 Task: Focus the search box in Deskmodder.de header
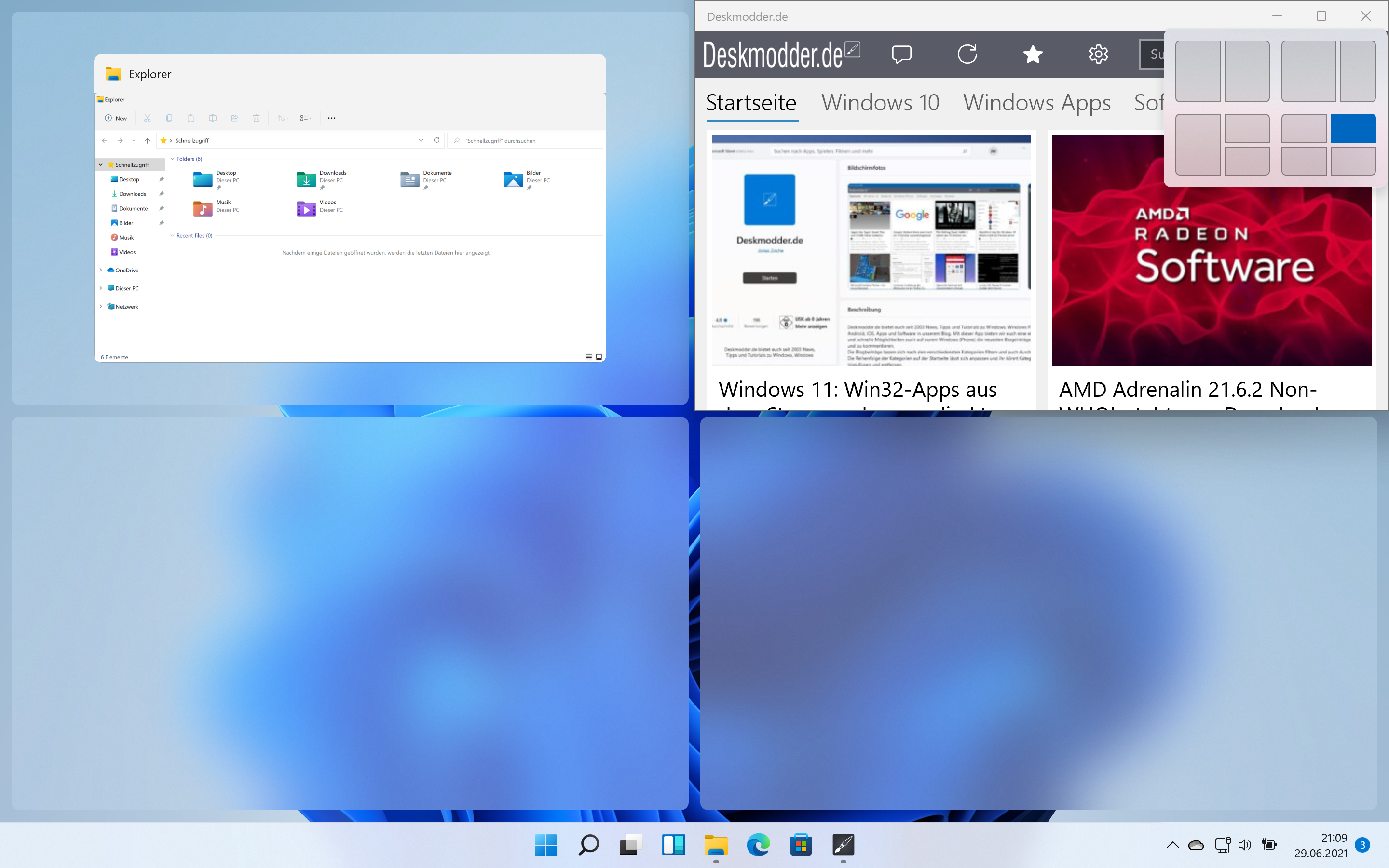click(x=1152, y=54)
